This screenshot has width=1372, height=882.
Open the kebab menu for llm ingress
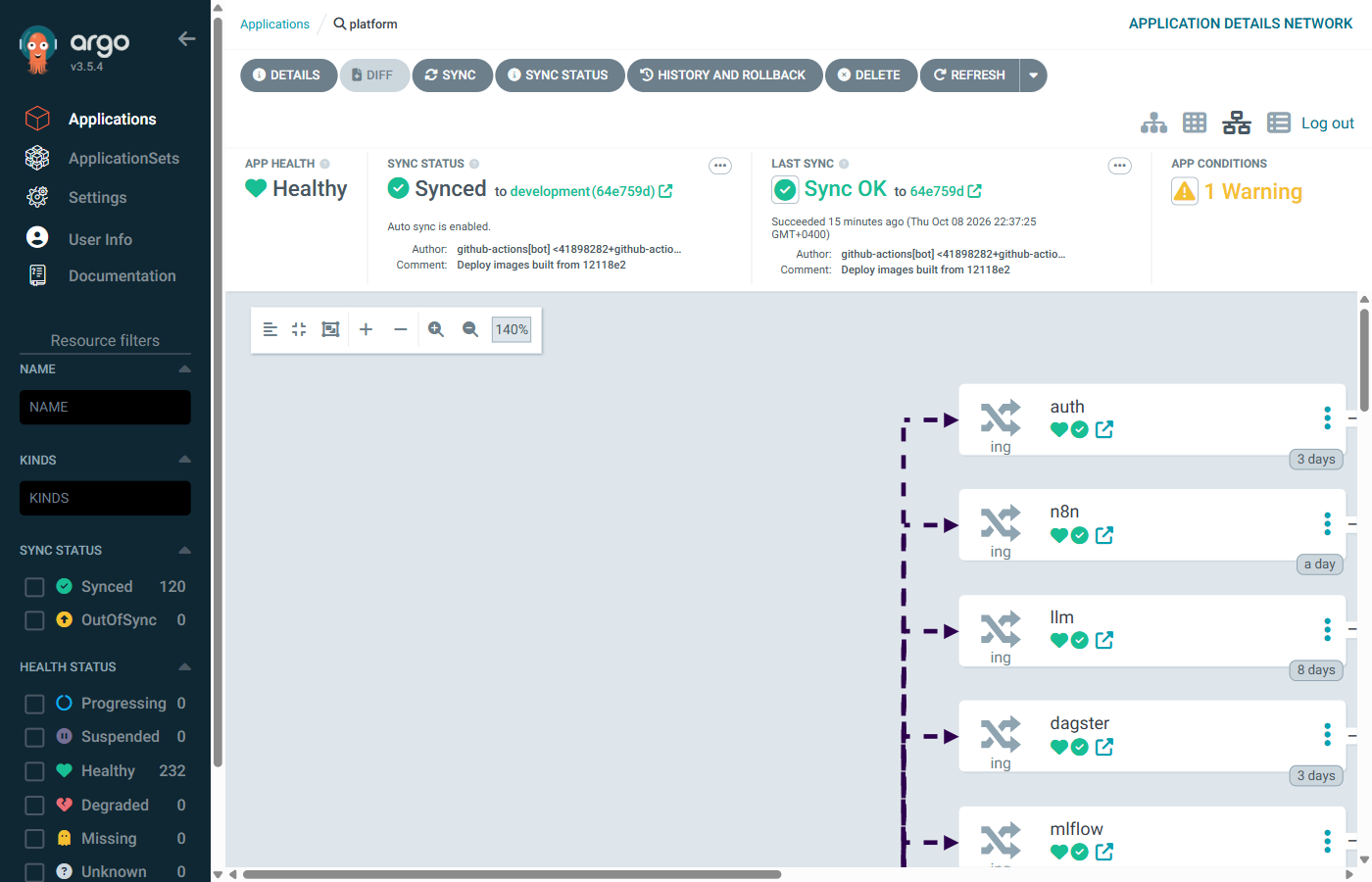[1327, 629]
